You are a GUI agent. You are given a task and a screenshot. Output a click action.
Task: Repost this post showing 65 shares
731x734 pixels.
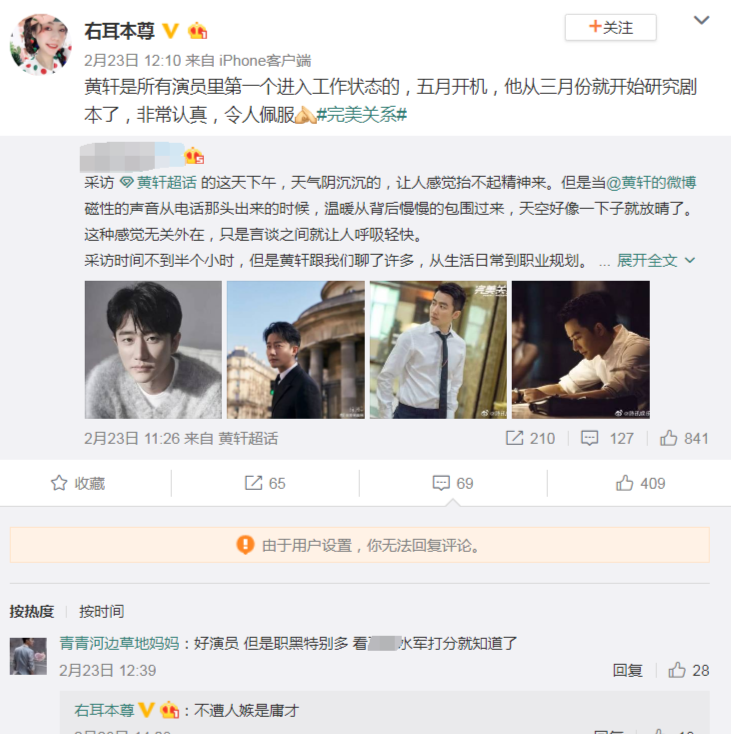[x=265, y=483]
